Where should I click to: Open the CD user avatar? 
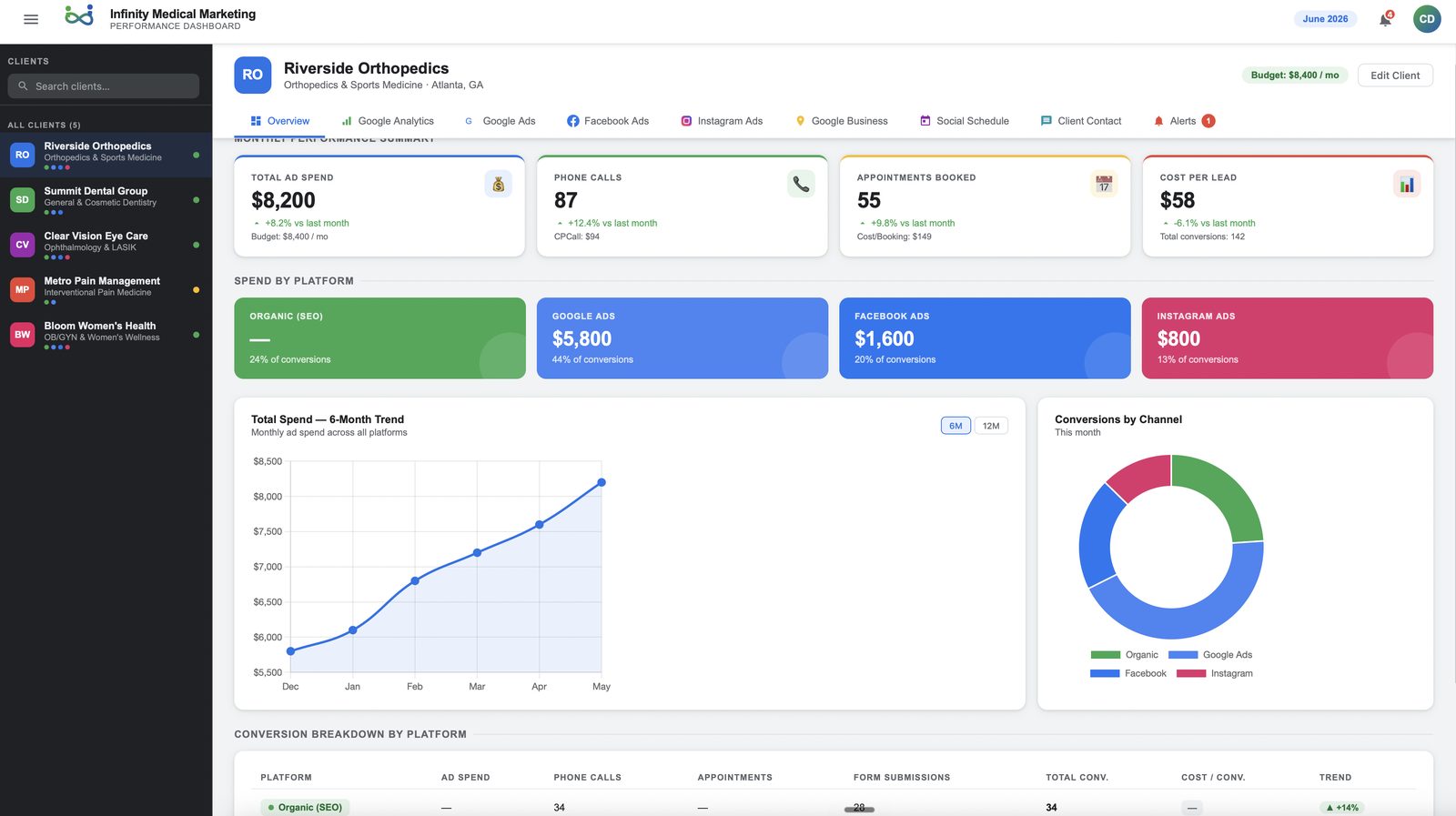coord(1427,19)
